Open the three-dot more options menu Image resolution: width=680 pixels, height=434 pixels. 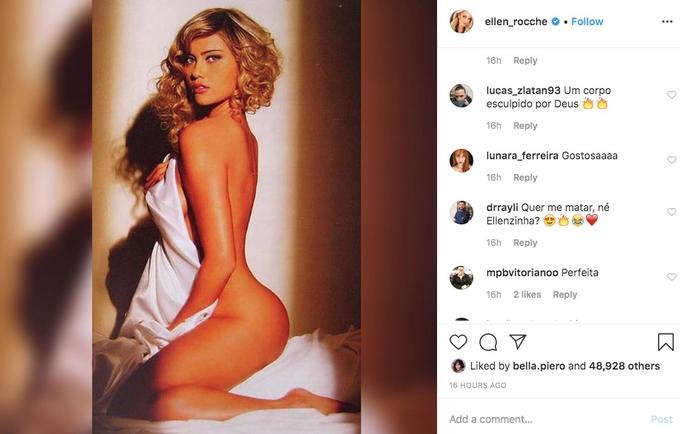(667, 22)
